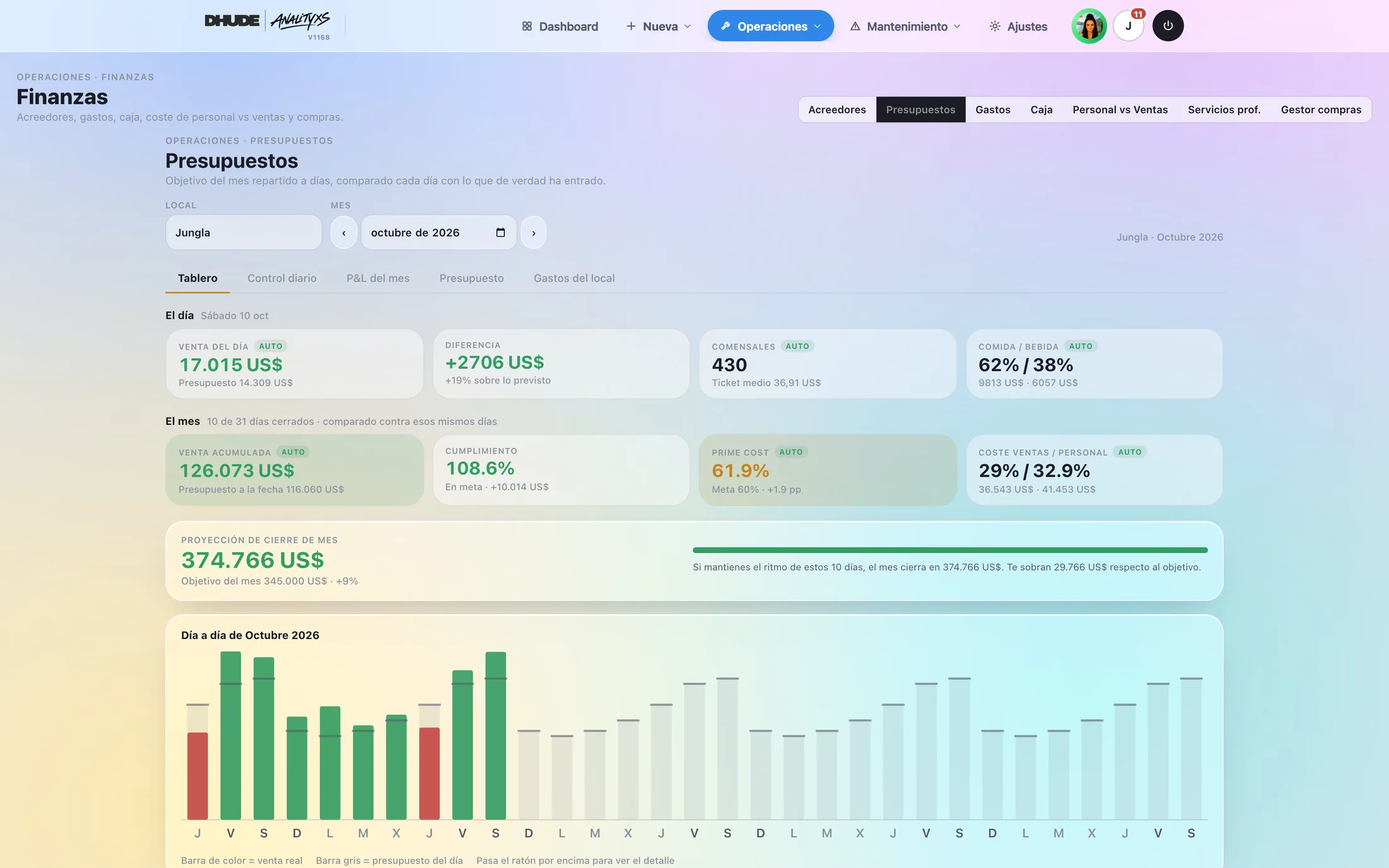
Task: Open the Dashboard nav item
Action: tap(560, 26)
